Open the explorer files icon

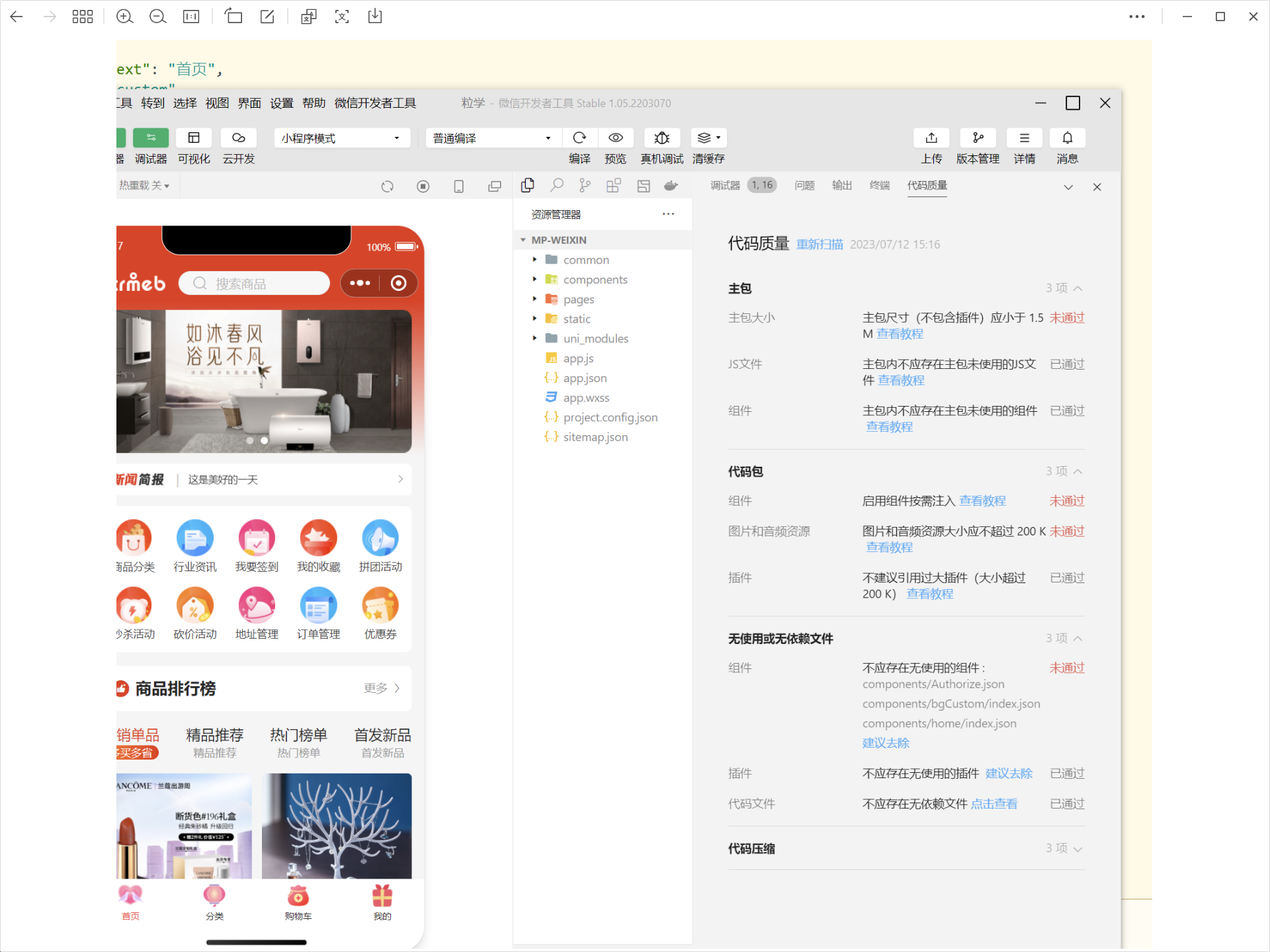point(527,186)
